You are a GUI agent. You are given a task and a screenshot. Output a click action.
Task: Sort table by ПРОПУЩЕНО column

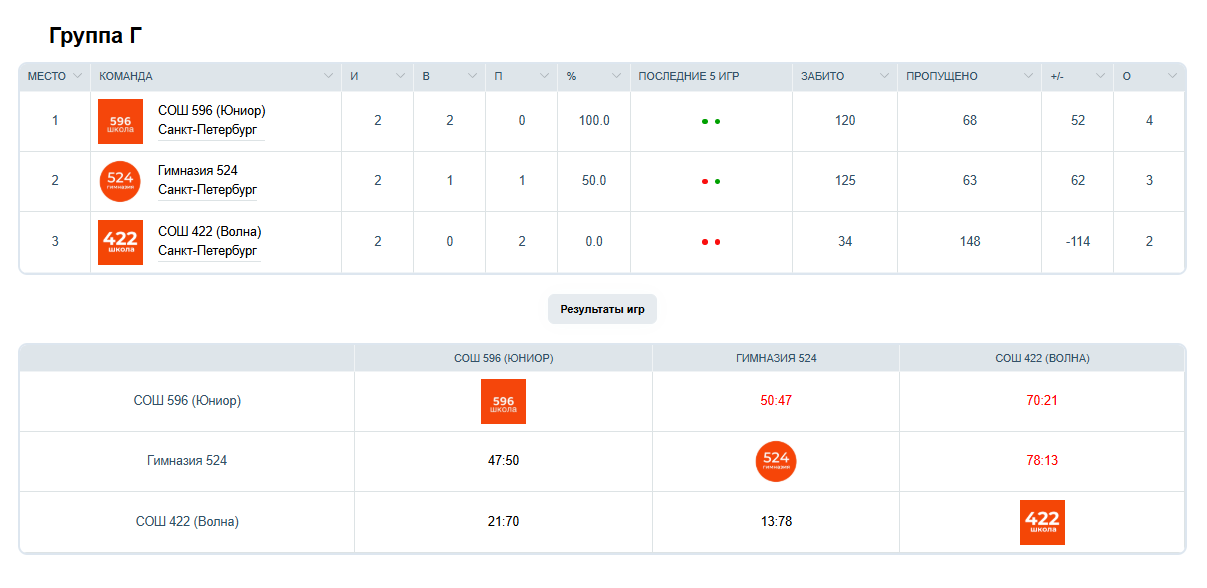pyautogui.click(x=1028, y=77)
